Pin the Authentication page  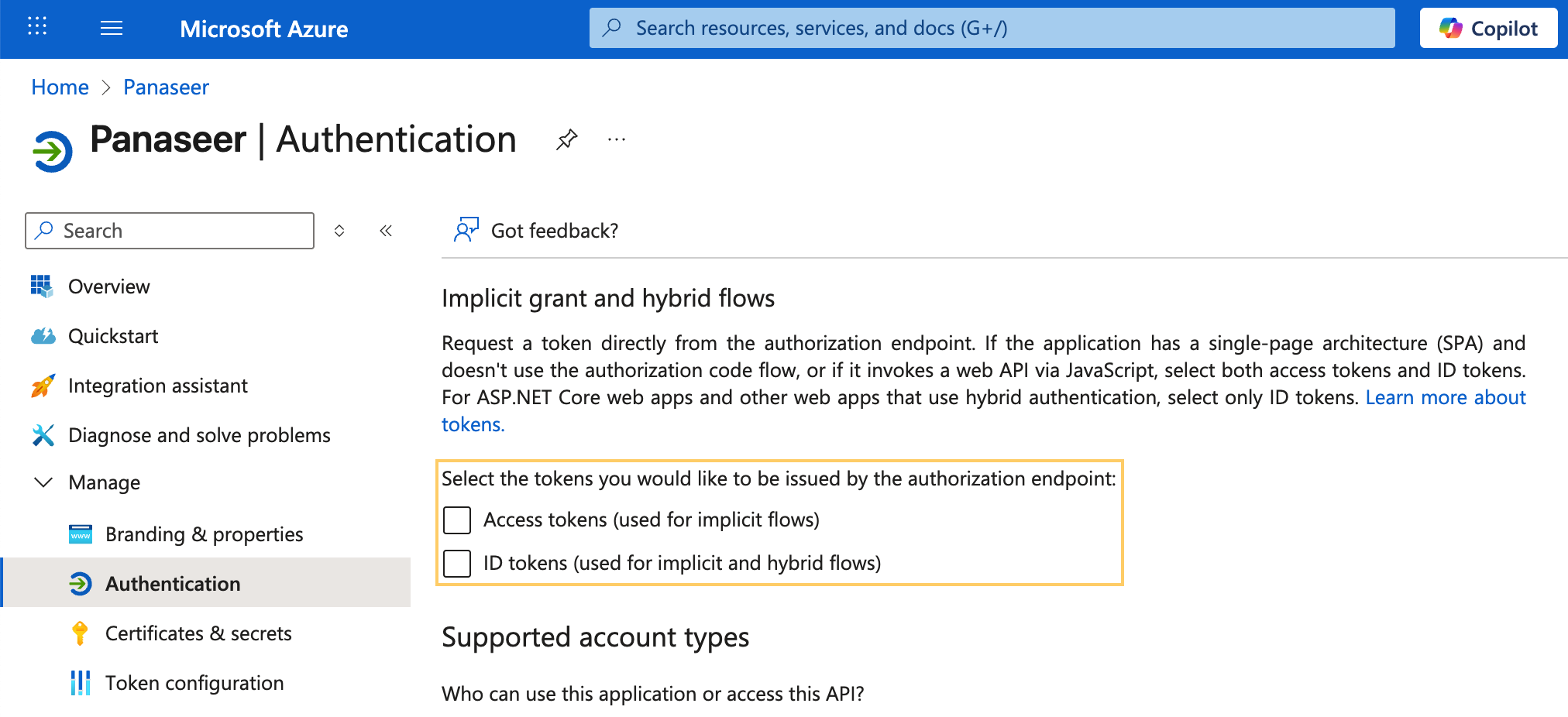click(566, 140)
